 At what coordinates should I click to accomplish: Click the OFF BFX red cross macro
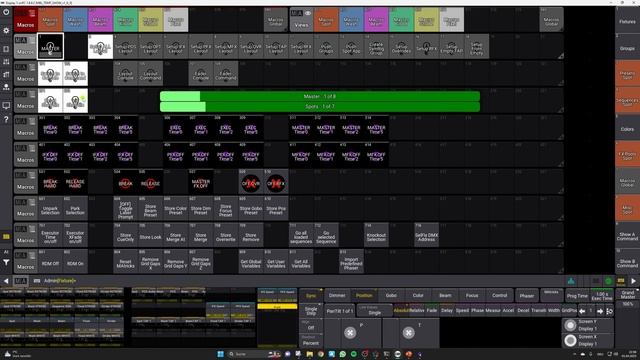276,183
